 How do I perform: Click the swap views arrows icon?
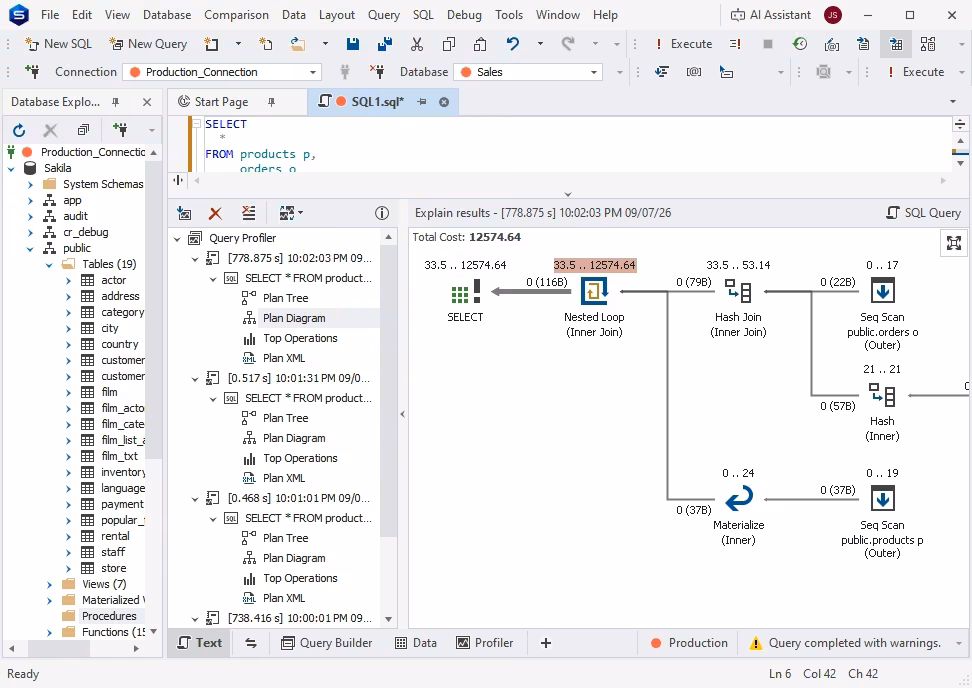[251, 643]
